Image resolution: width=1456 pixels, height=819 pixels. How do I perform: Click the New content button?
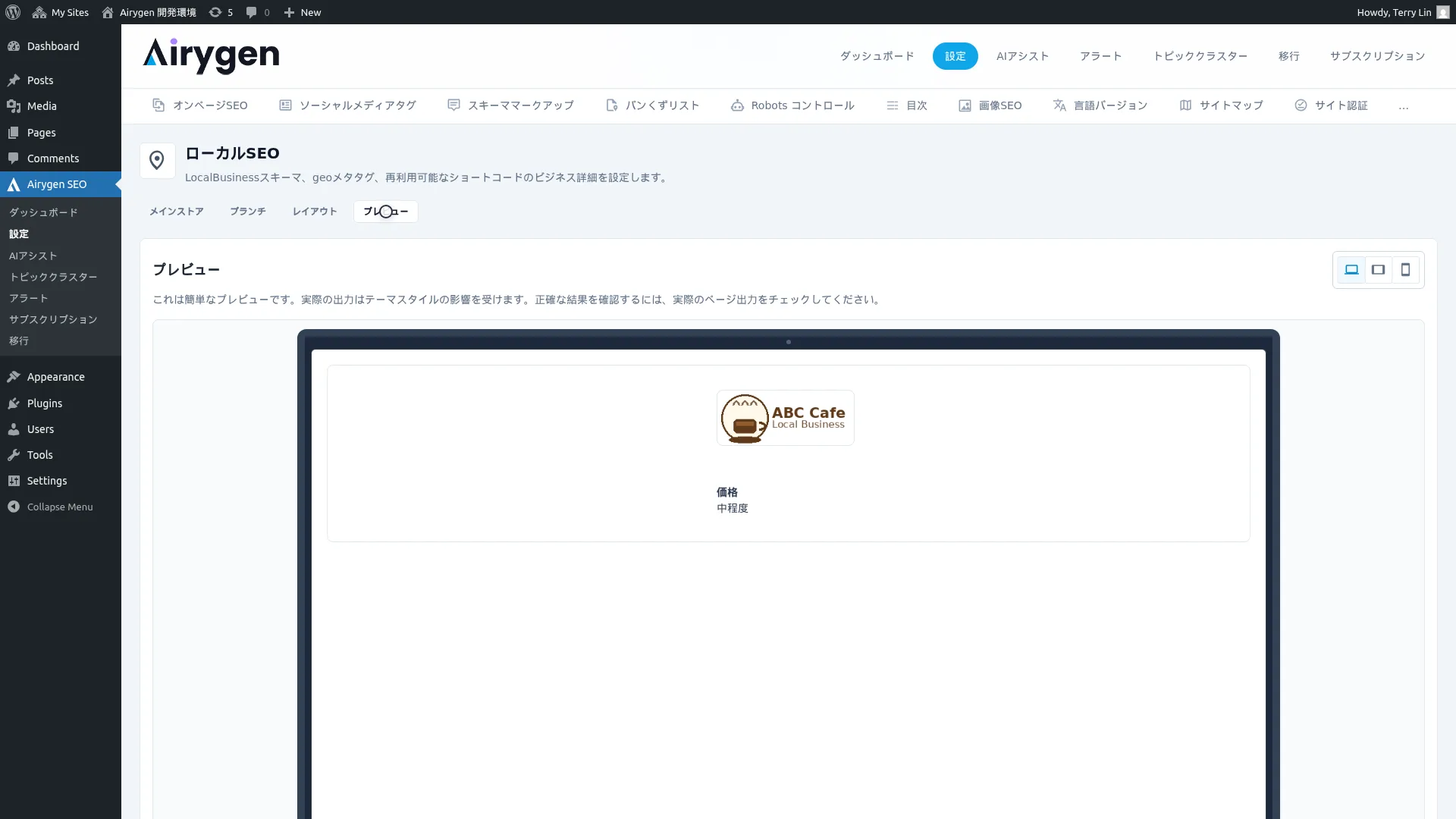(303, 12)
